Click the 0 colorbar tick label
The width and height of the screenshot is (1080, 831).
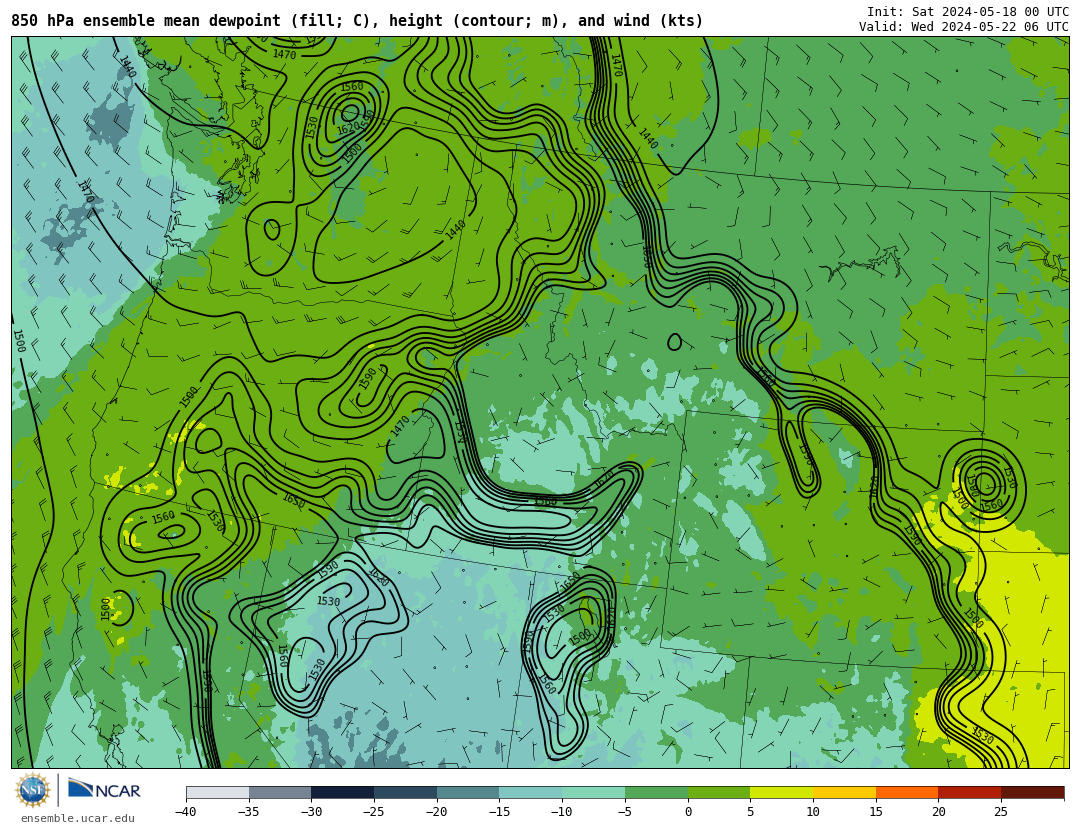688,812
